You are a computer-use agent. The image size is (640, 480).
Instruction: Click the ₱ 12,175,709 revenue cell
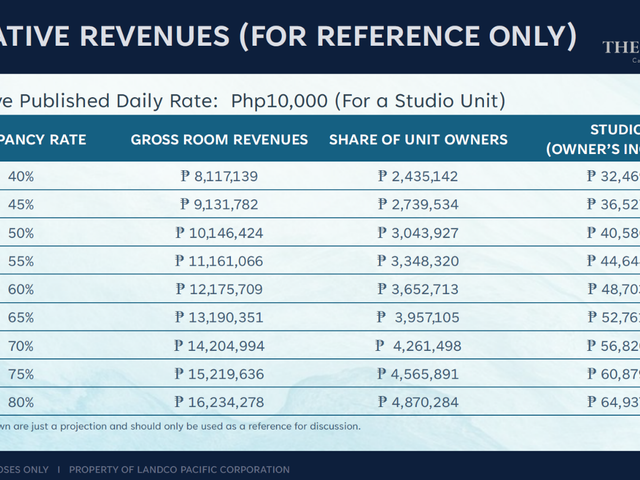tap(219, 289)
